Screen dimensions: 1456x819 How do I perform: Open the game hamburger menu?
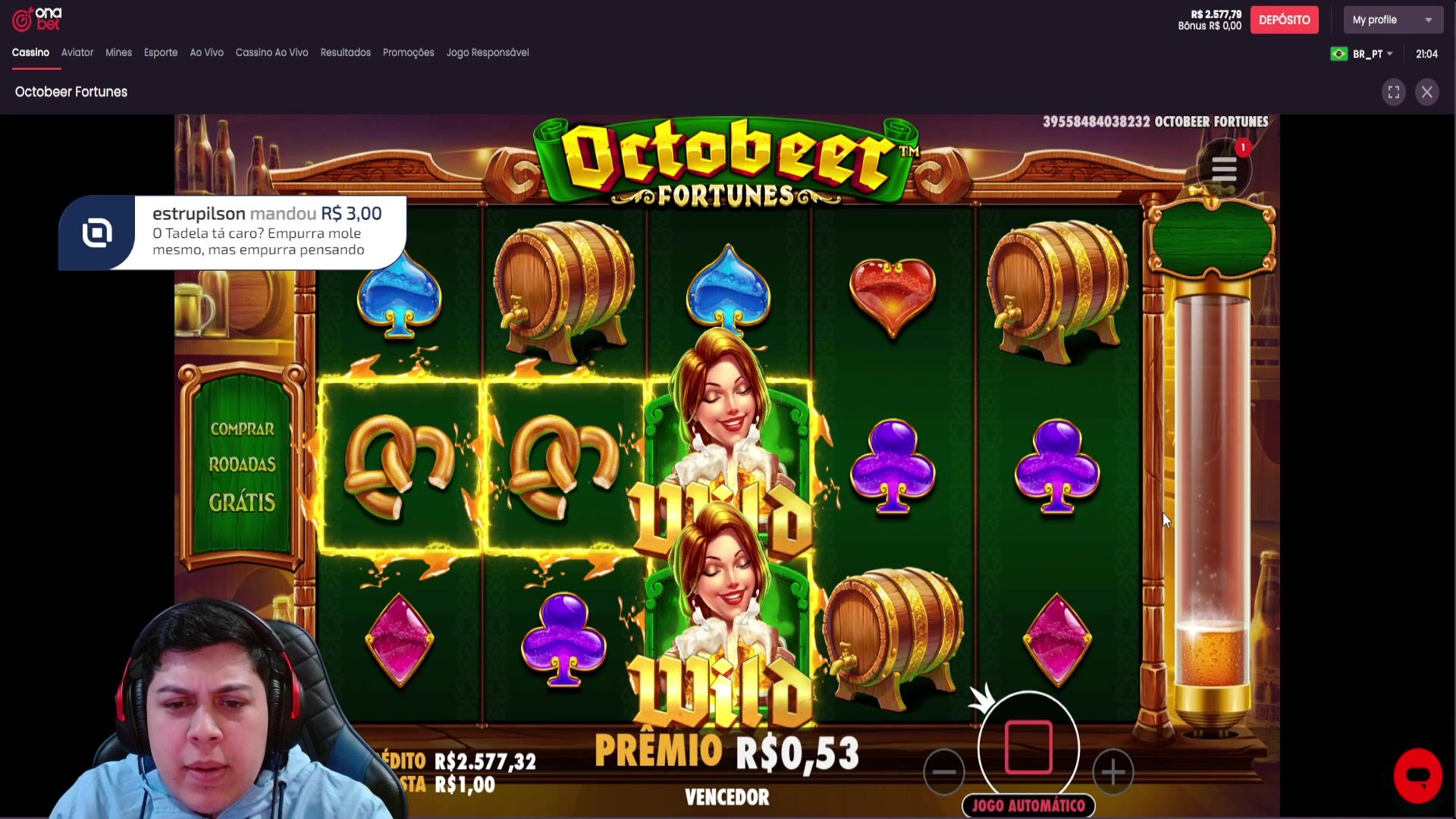[x=1223, y=168]
